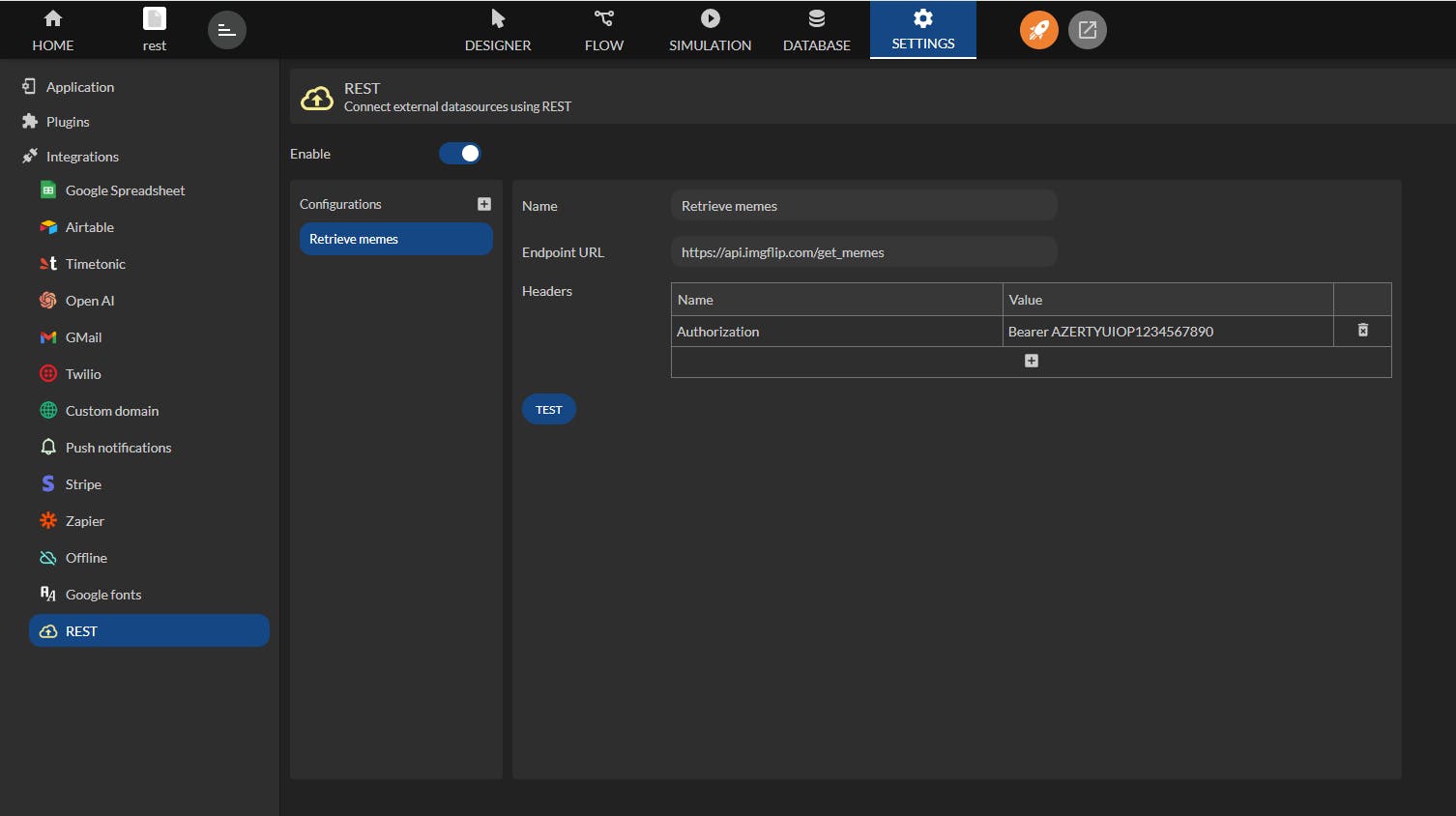Click the Stripe icon
The width and height of the screenshot is (1456, 816).
click(48, 484)
